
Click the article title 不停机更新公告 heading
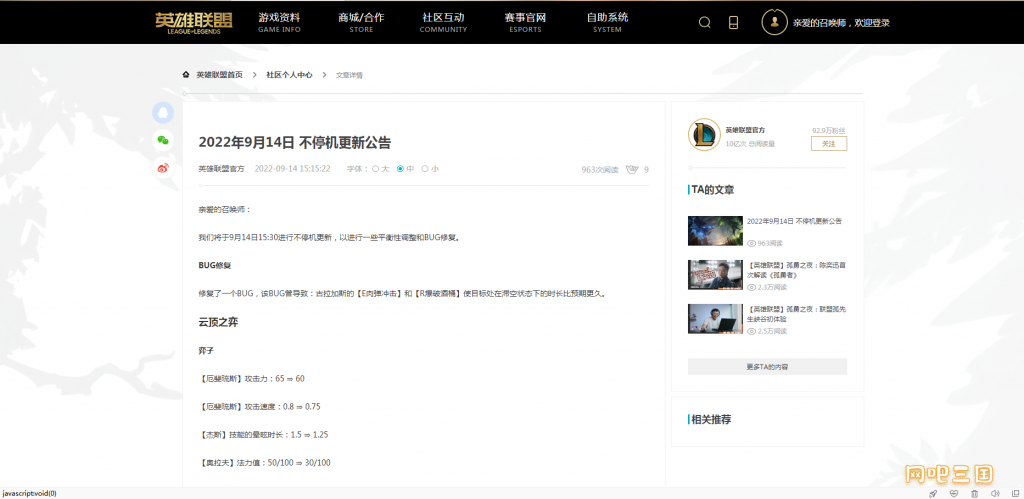(x=295, y=142)
